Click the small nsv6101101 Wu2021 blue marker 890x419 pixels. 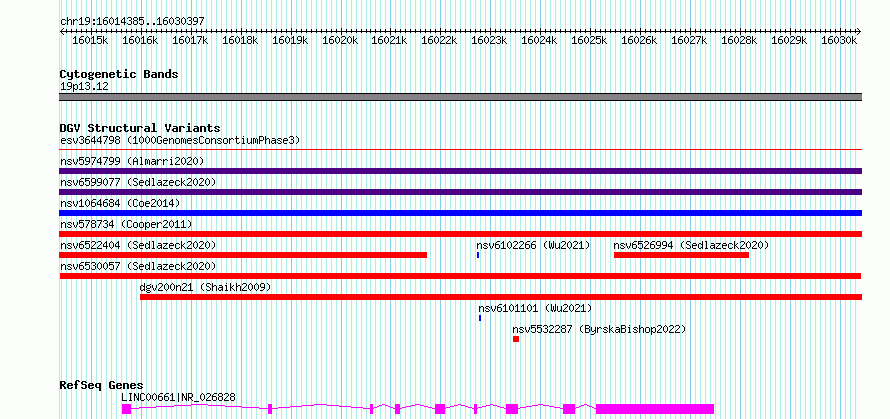pyautogui.click(x=480, y=318)
